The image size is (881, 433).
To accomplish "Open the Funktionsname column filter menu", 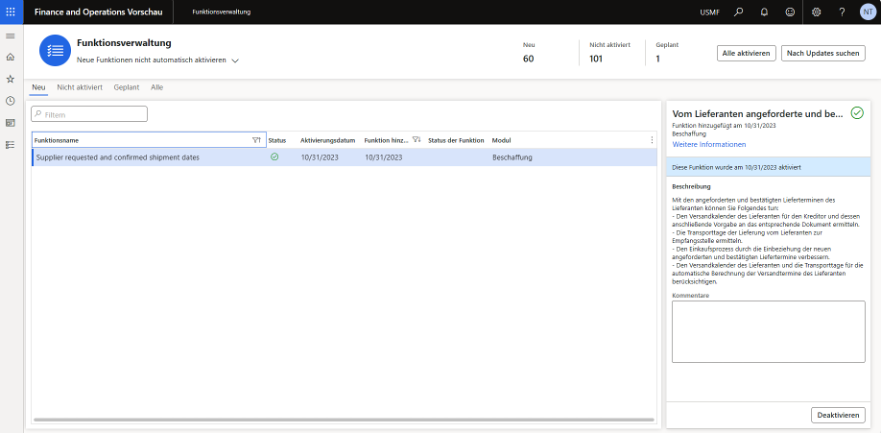I will pos(256,140).
